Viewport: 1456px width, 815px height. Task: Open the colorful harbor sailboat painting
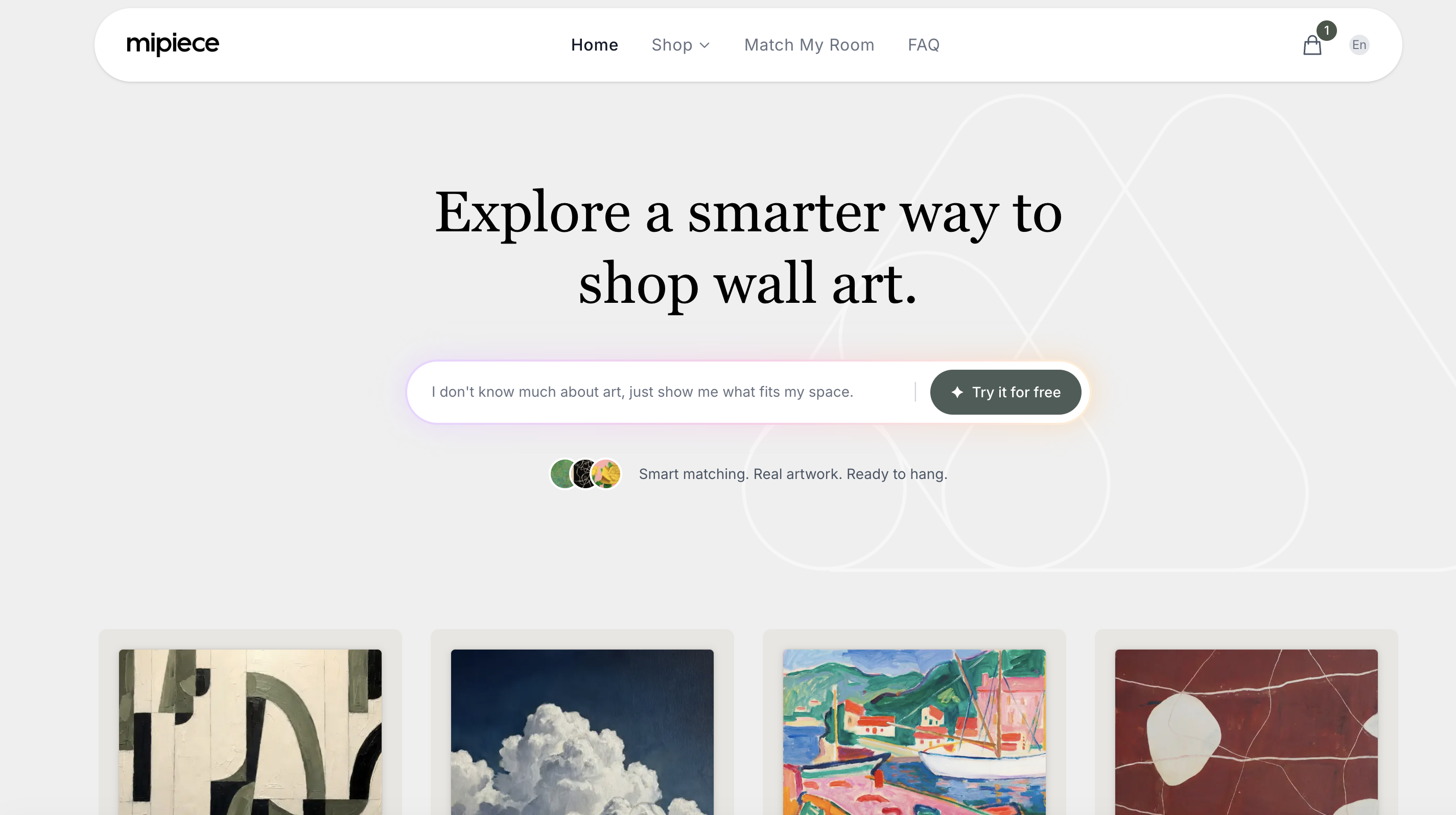pos(914,731)
